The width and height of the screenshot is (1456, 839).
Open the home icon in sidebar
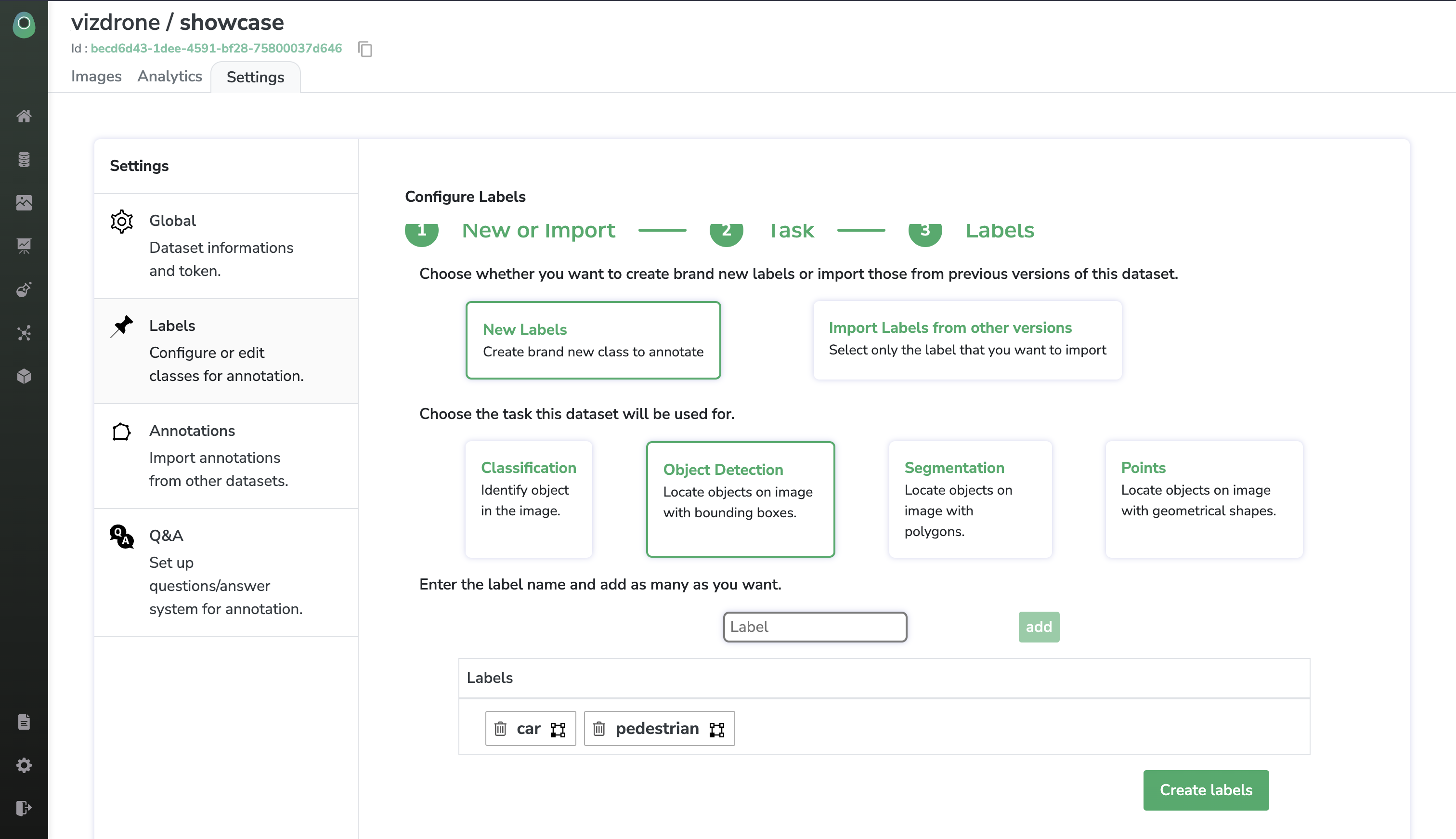(24, 117)
